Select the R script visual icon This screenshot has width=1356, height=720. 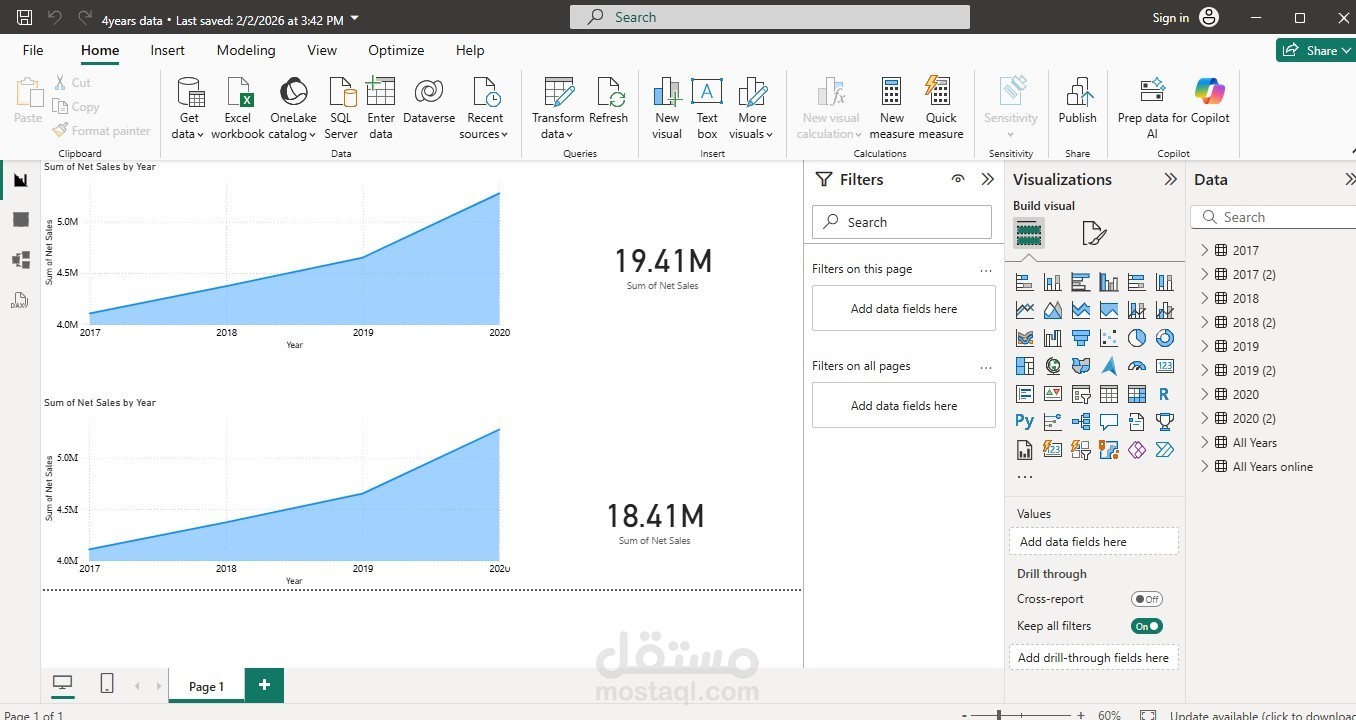tap(1164, 393)
